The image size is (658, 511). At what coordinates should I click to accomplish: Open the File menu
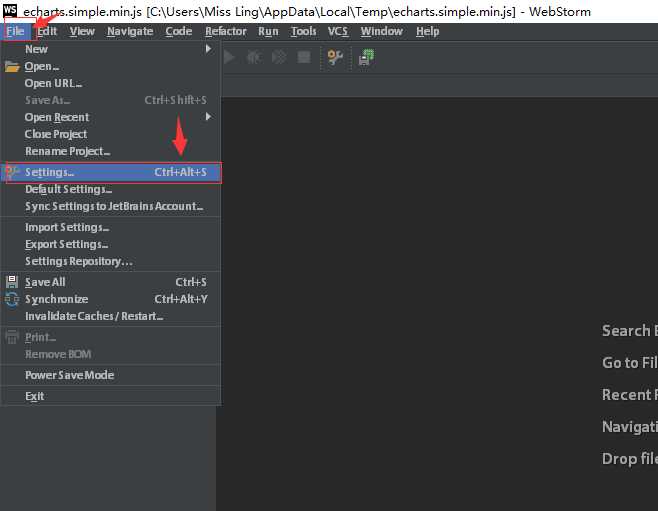coord(16,31)
